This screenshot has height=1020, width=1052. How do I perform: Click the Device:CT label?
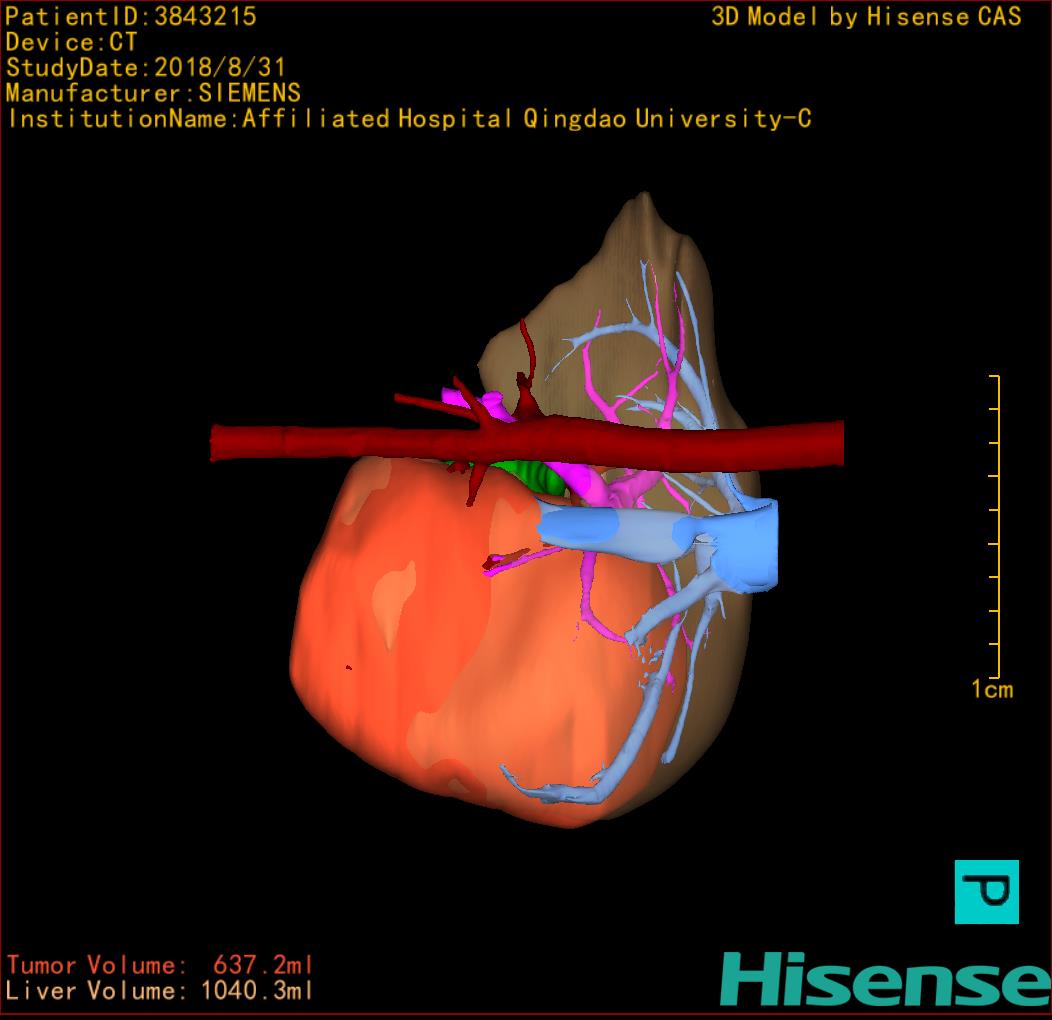[x=71, y=42]
